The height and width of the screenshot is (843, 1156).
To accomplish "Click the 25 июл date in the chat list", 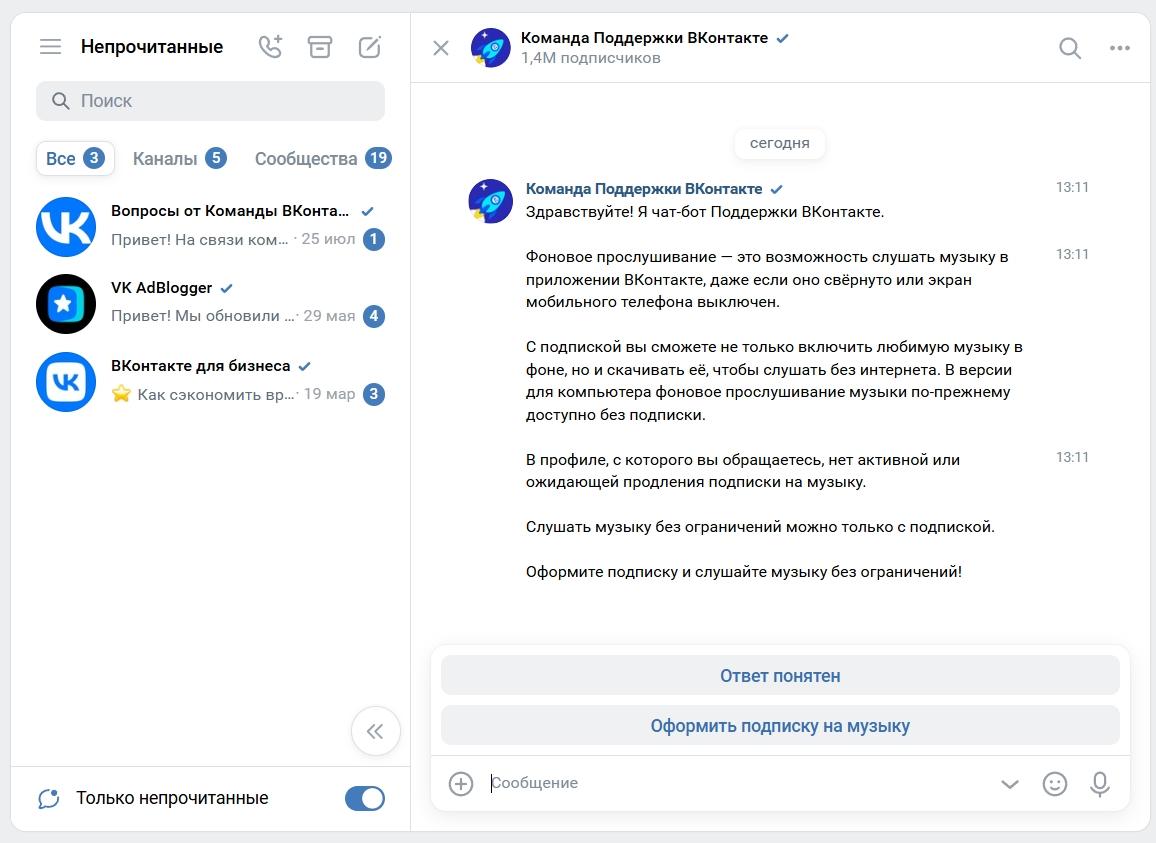I will [328, 239].
